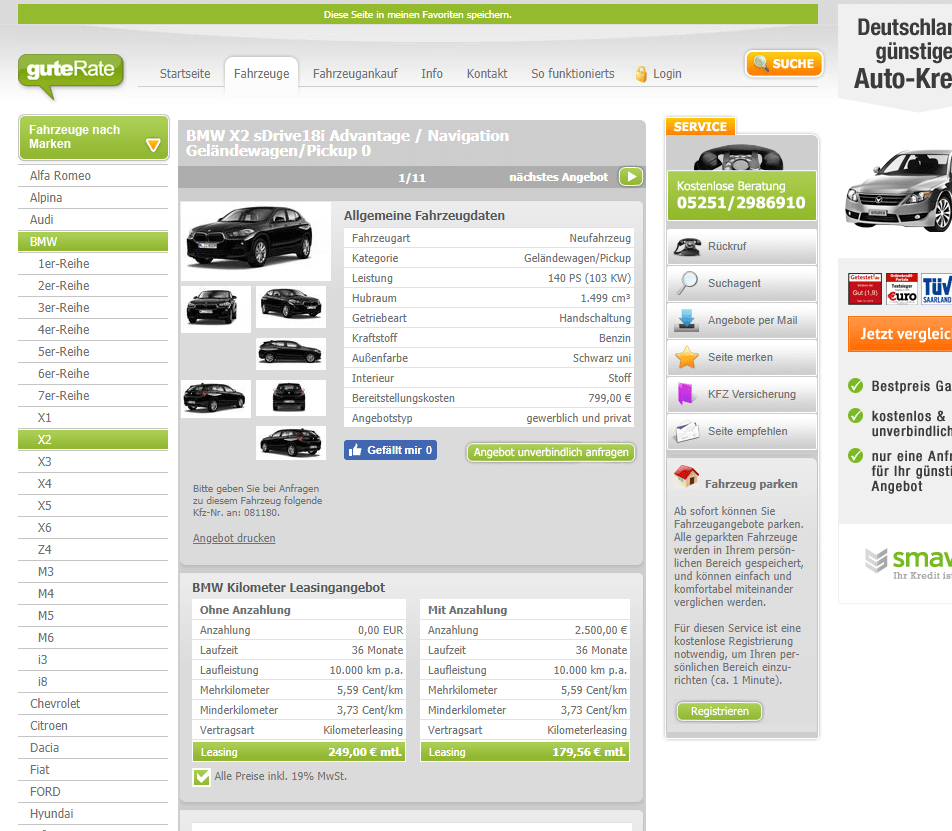Select 4er-Reihe model
The height and width of the screenshot is (831, 952).
[93, 330]
